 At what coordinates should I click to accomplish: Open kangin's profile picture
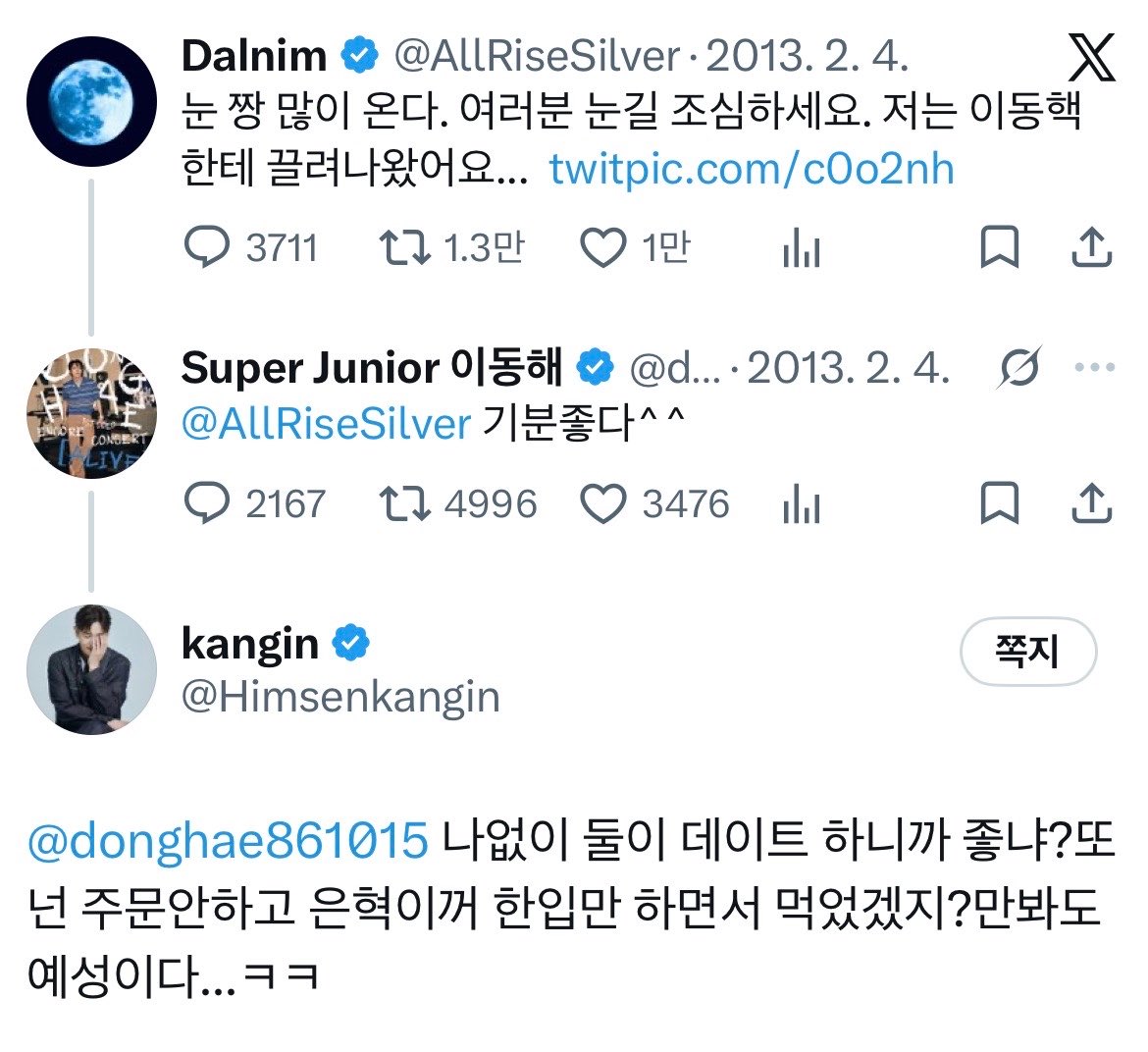[x=91, y=670]
